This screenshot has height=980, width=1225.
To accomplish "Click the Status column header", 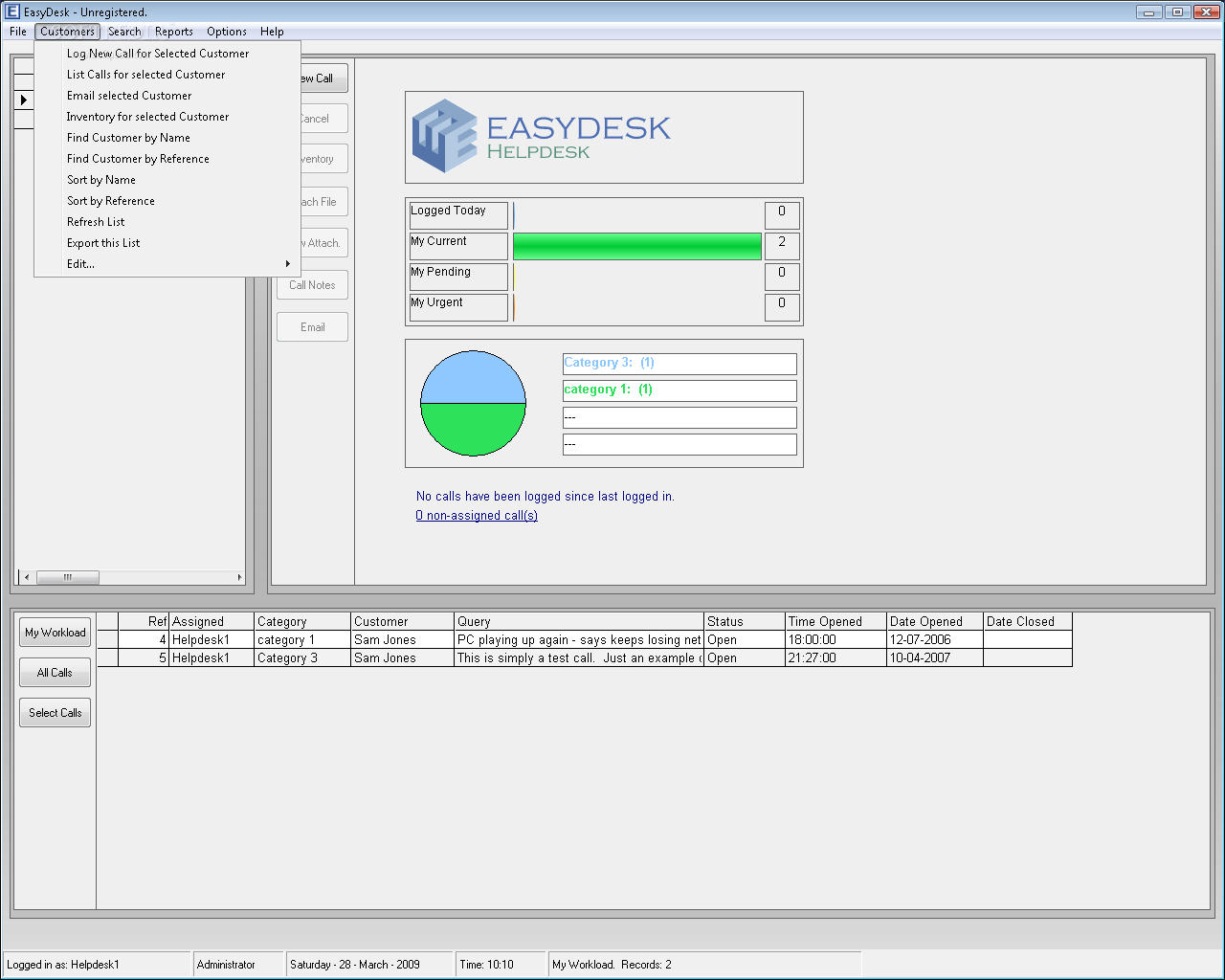I will (745, 622).
